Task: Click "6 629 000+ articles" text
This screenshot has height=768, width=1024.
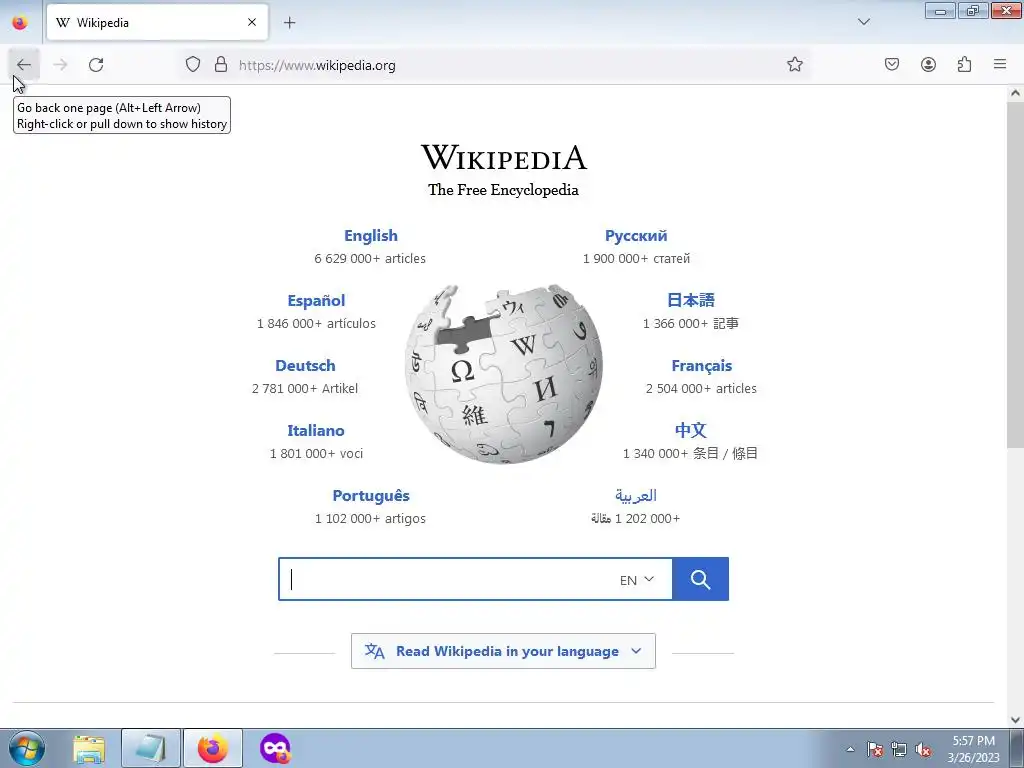Action: click(370, 259)
